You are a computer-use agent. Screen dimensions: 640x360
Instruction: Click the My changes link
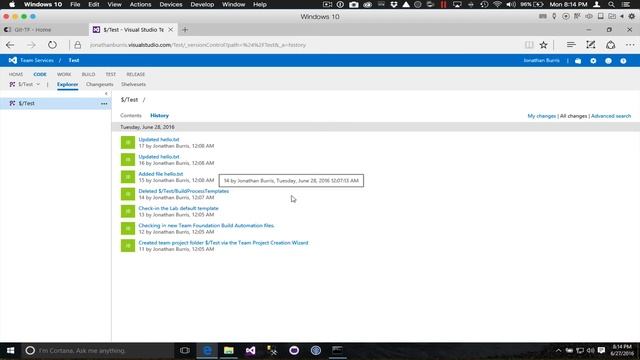tap(542, 116)
